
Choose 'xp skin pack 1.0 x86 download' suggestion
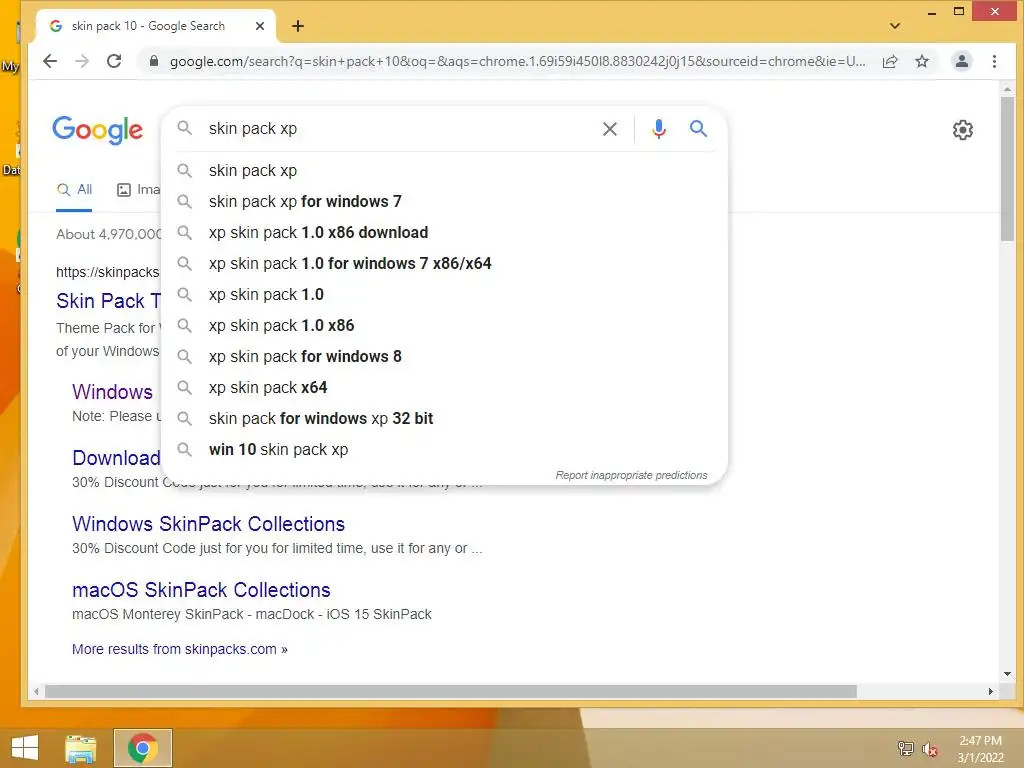pyautogui.click(x=444, y=232)
